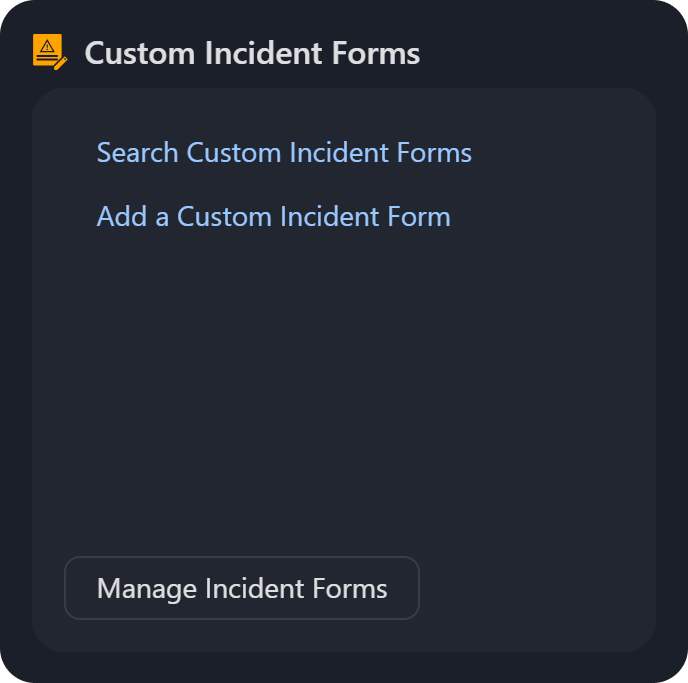This screenshot has height=683, width=688.
Task: Choose Manage Incident Forms at the card bottom
Action: pyautogui.click(x=242, y=588)
